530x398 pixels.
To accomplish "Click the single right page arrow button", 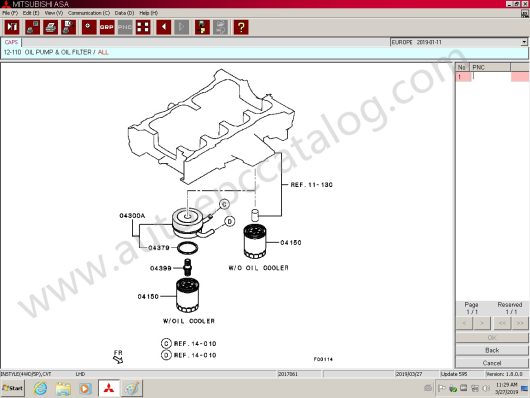I will 482,323.
